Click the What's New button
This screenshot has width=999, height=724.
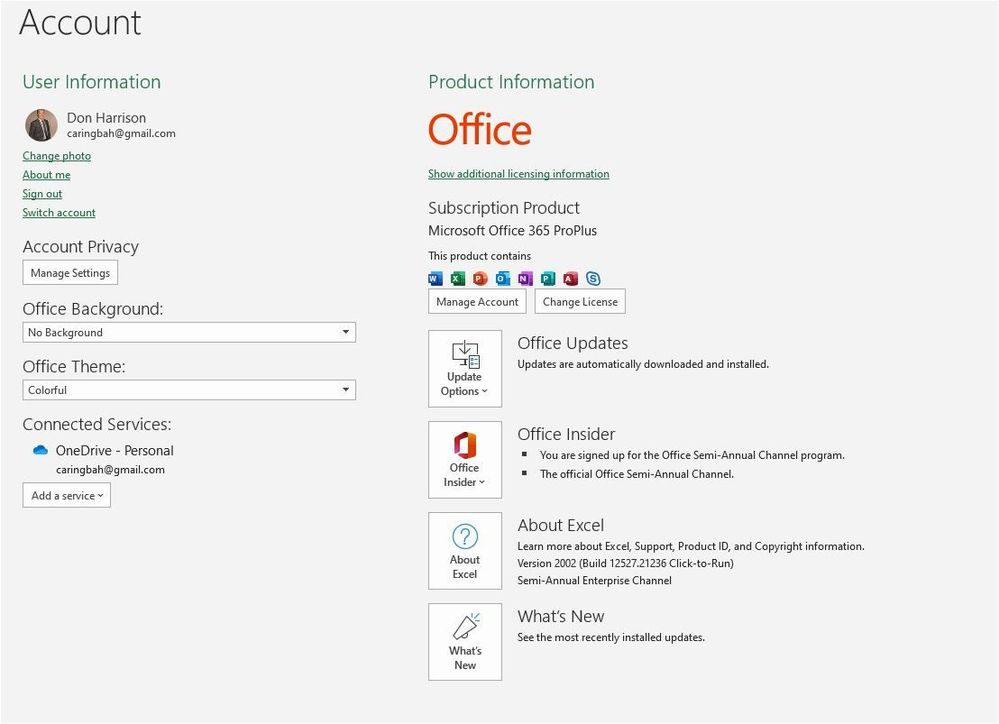(x=465, y=642)
